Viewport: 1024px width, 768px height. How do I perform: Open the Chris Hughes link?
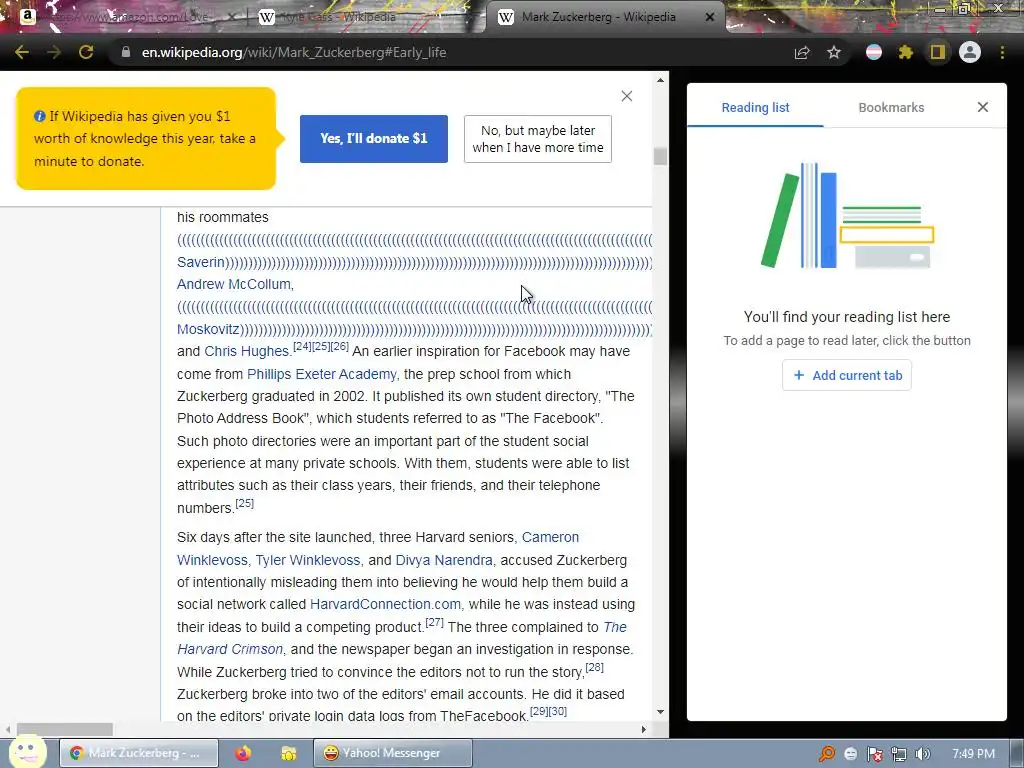246,351
